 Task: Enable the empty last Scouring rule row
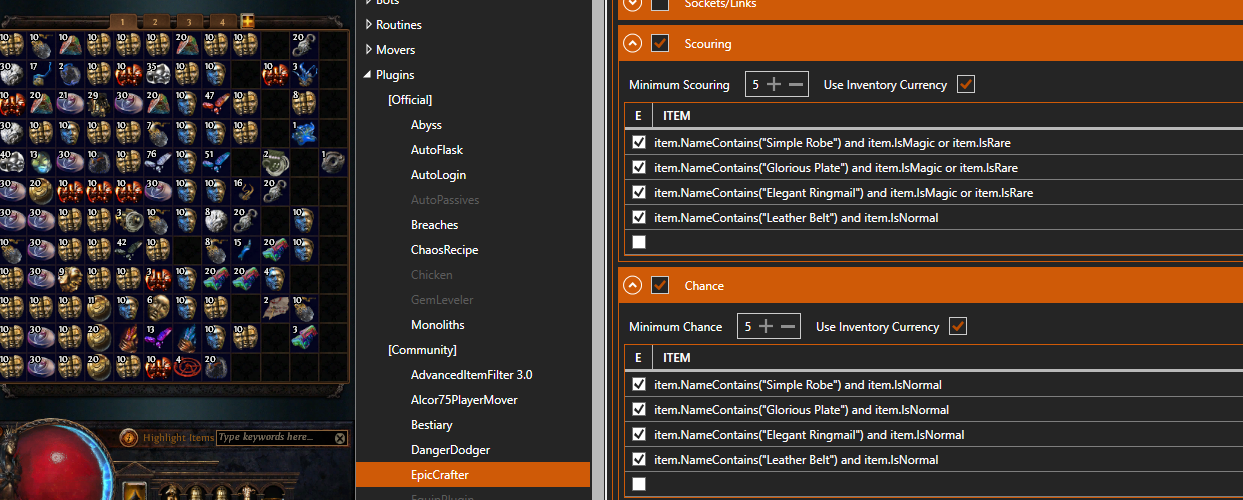(x=639, y=242)
